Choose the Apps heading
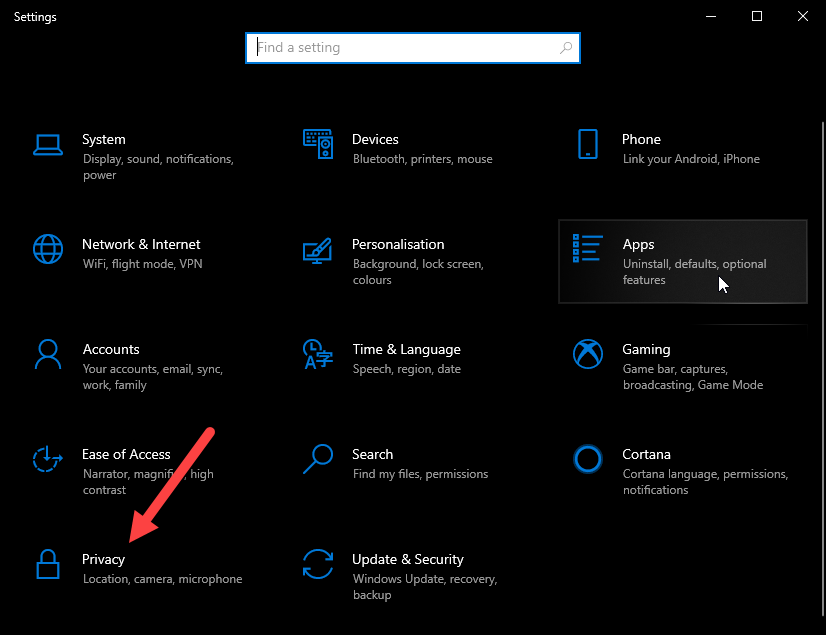826x635 pixels. point(638,245)
